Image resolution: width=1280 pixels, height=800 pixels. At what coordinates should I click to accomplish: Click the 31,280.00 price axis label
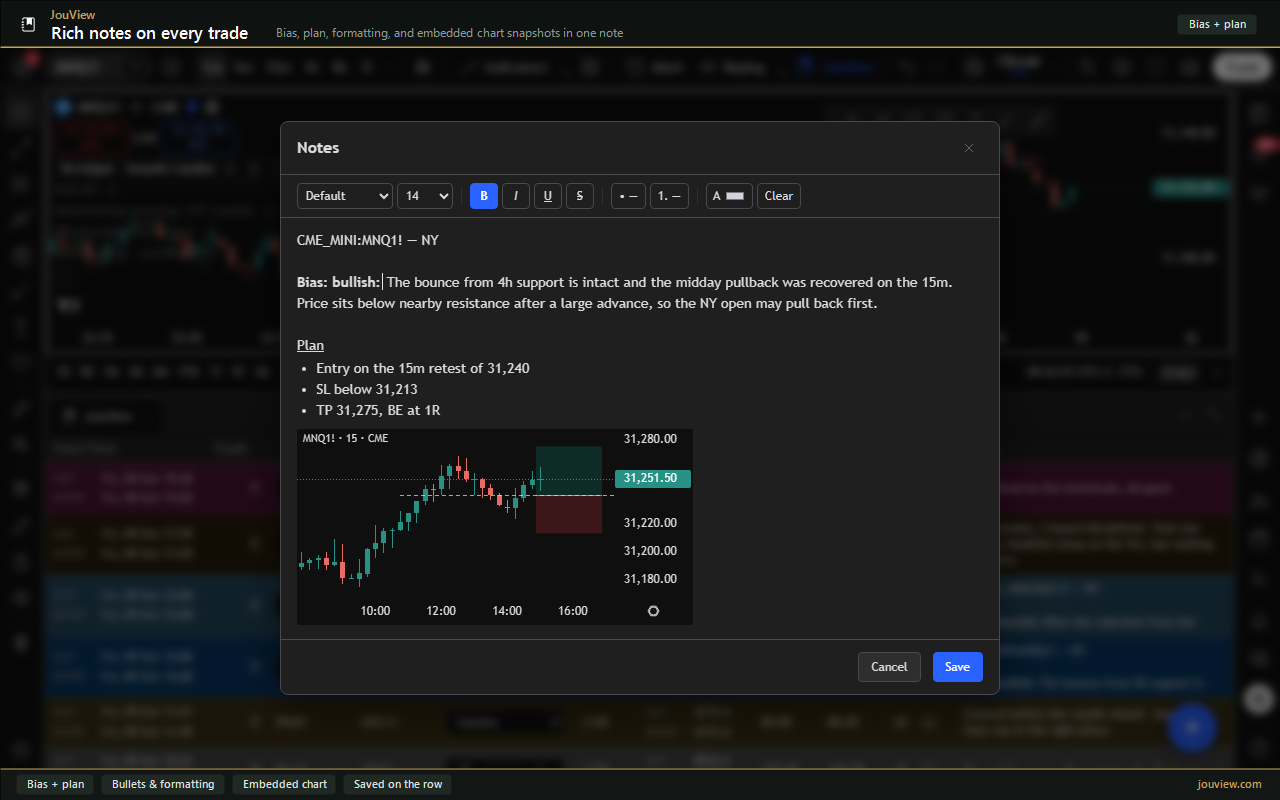click(650, 438)
